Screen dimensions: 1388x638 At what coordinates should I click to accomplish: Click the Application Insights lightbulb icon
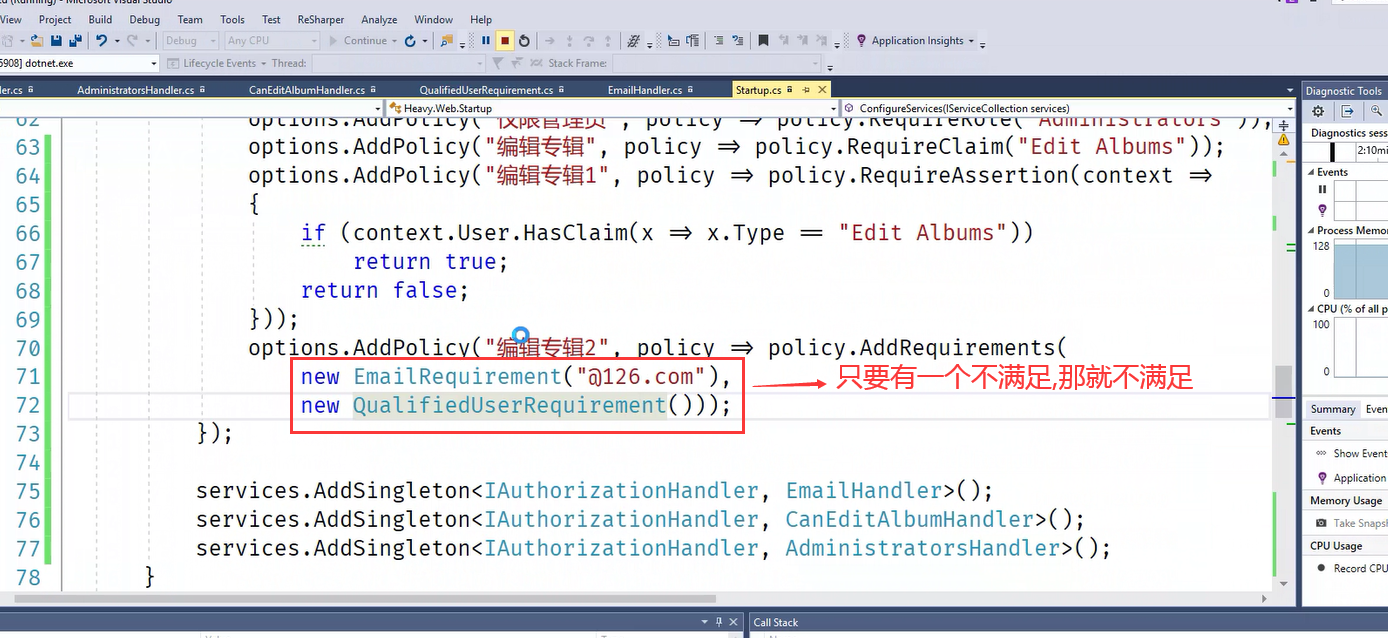862,41
